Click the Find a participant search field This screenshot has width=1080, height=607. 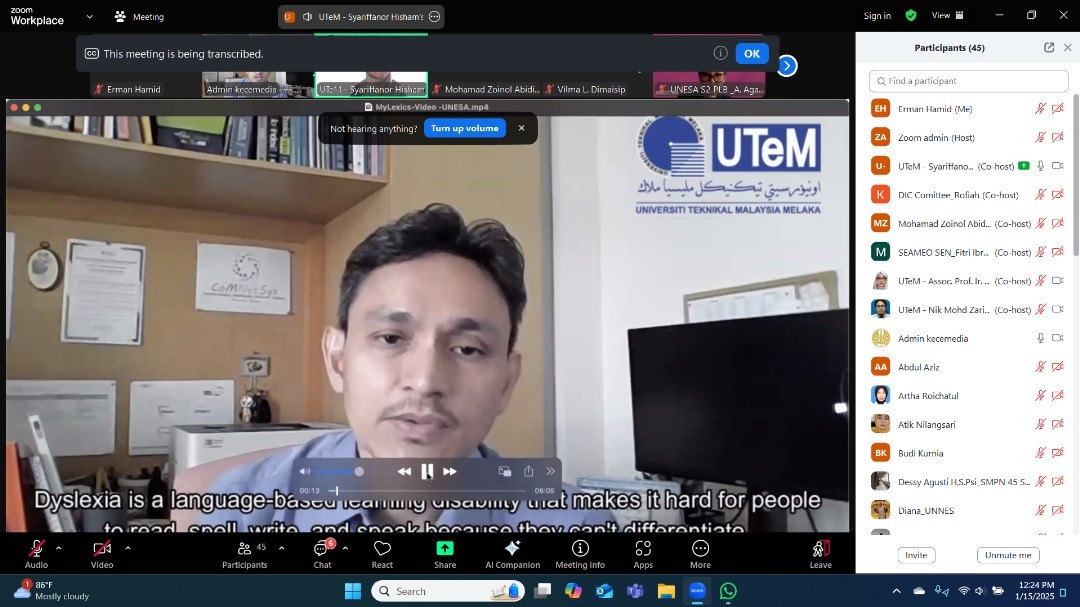point(972,81)
